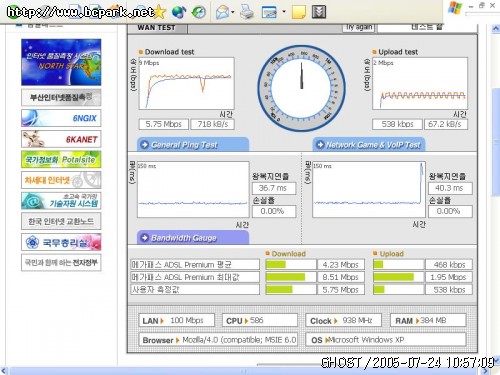Select the WAN TEST tab
This screenshot has width=500, height=375.
point(157,28)
